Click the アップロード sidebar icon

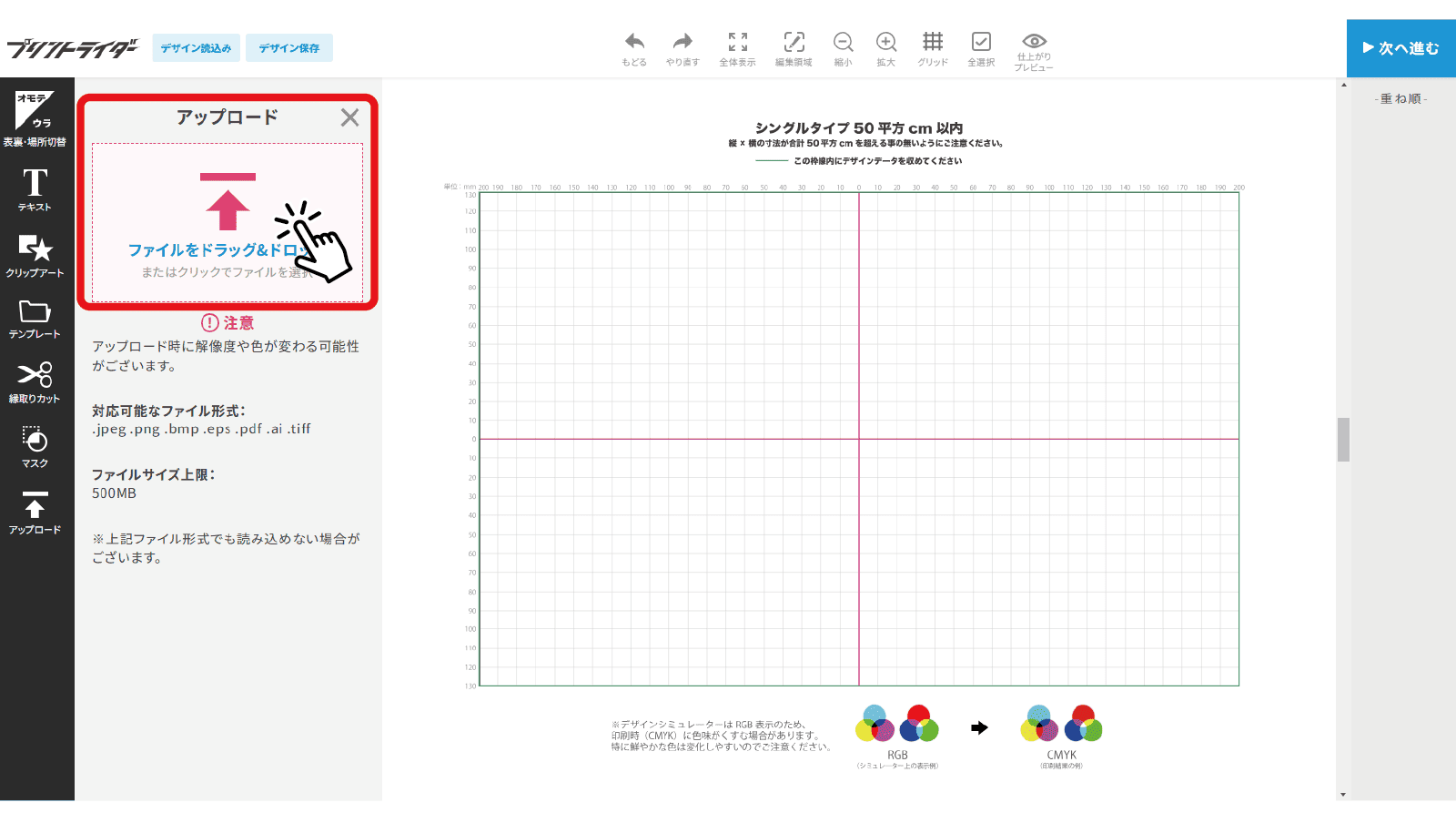point(35,513)
